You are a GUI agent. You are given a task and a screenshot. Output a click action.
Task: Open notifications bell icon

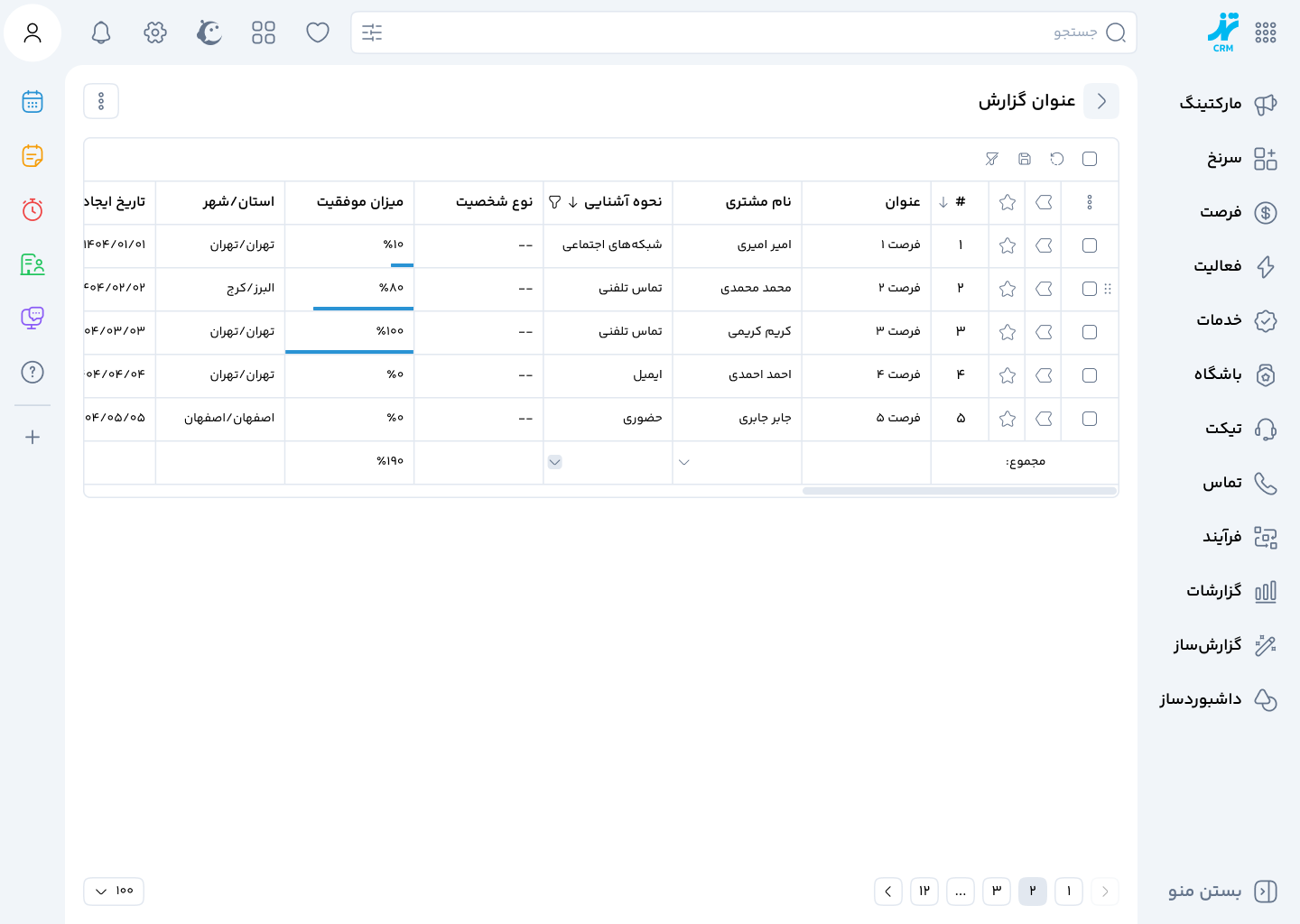click(101, 33)
